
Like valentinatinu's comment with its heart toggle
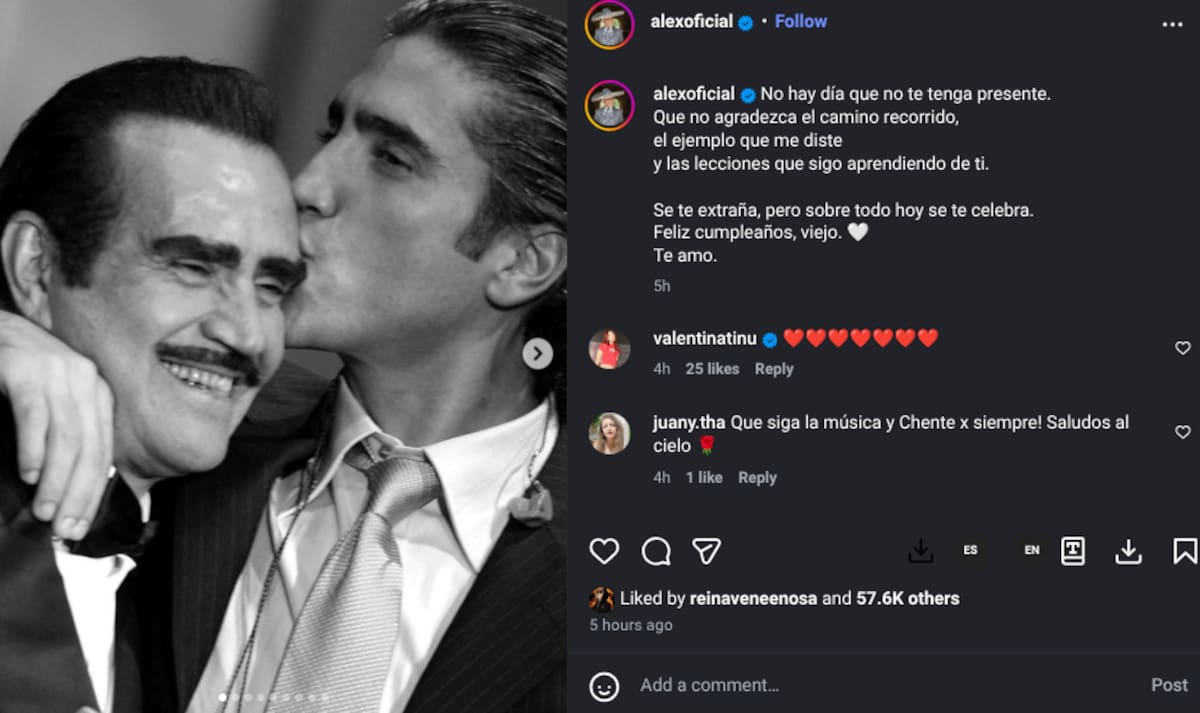1182,347
